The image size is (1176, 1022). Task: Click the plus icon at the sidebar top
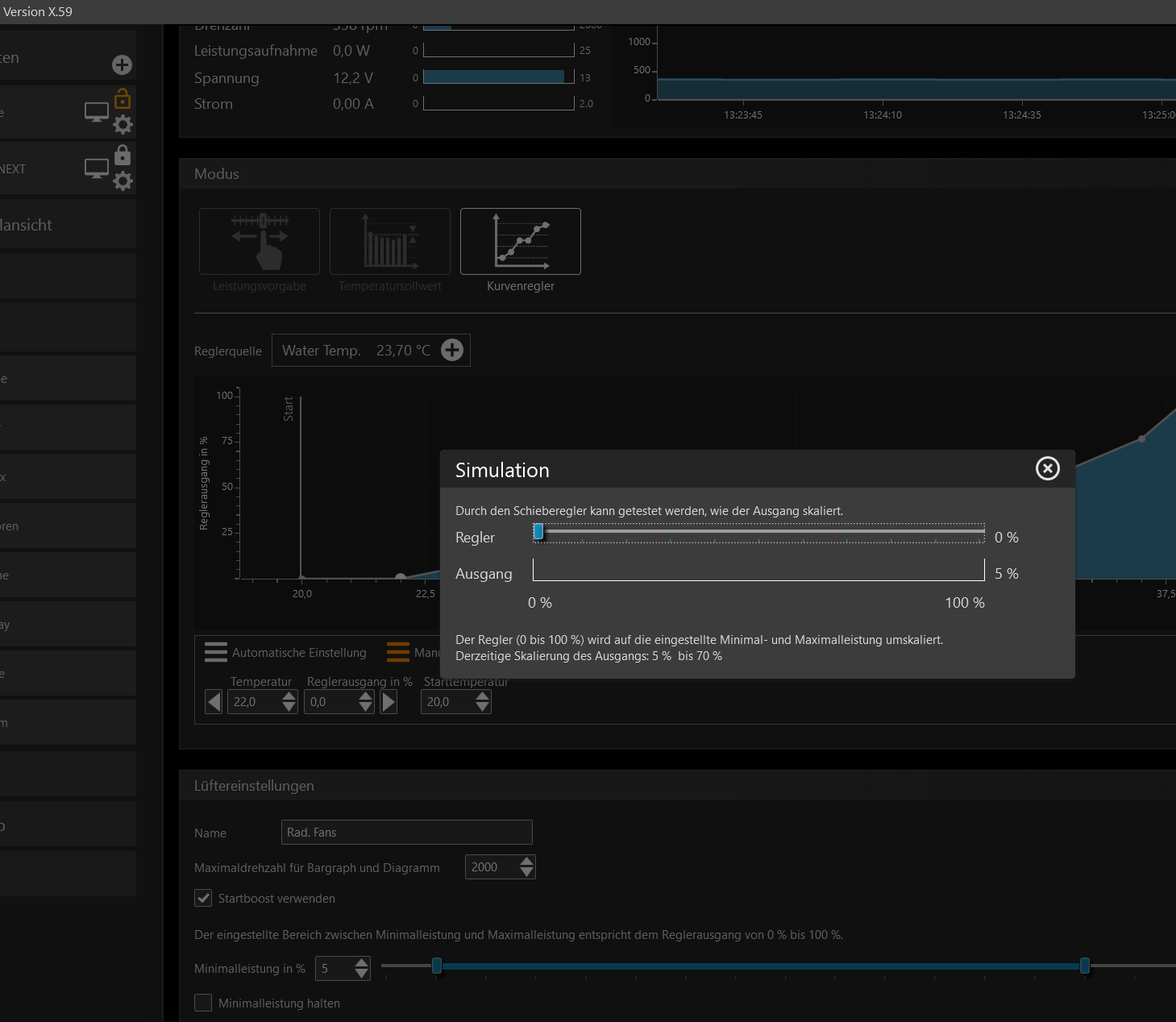(x=122, y=64)
